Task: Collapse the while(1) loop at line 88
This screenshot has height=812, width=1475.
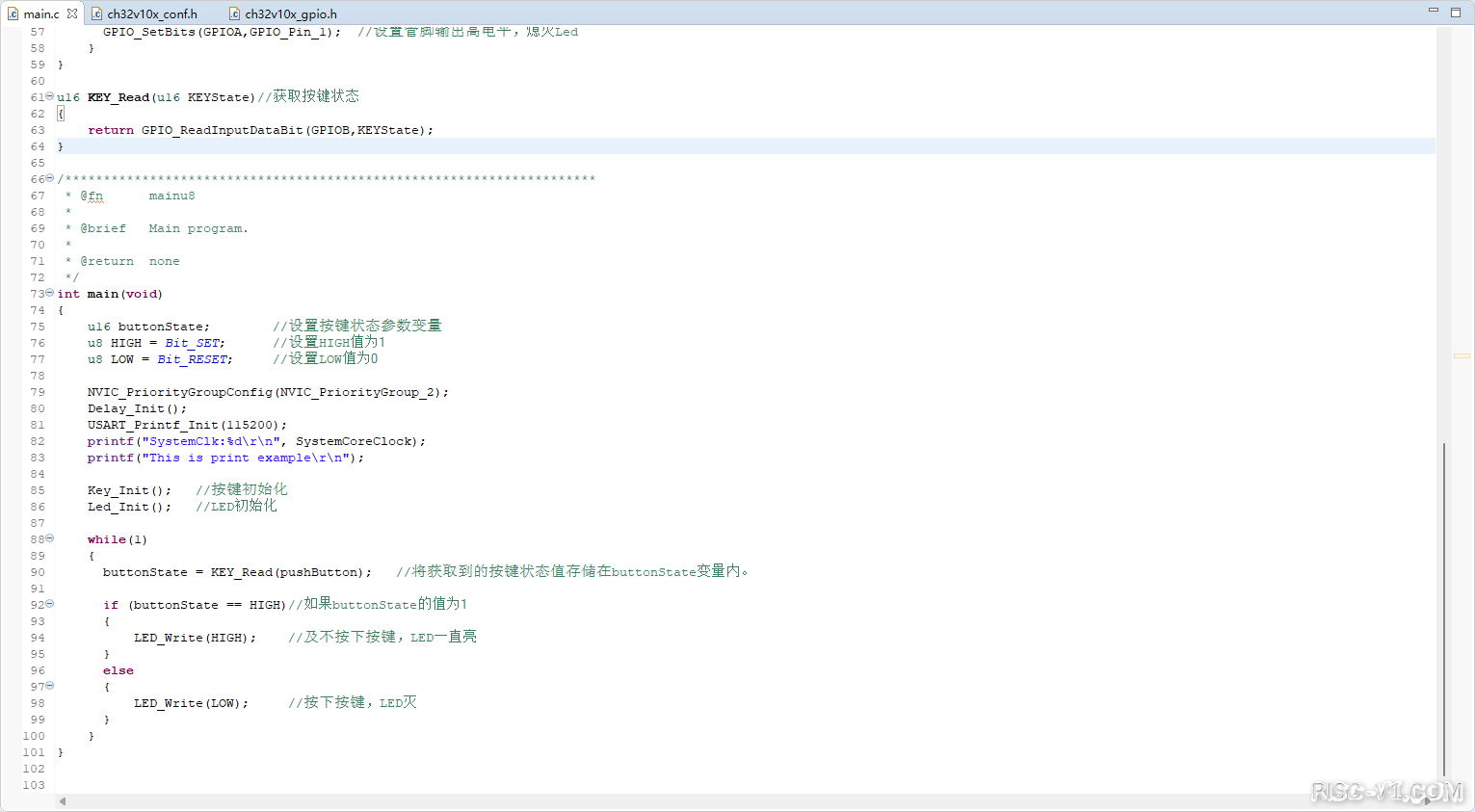Action: pos(50,538)
